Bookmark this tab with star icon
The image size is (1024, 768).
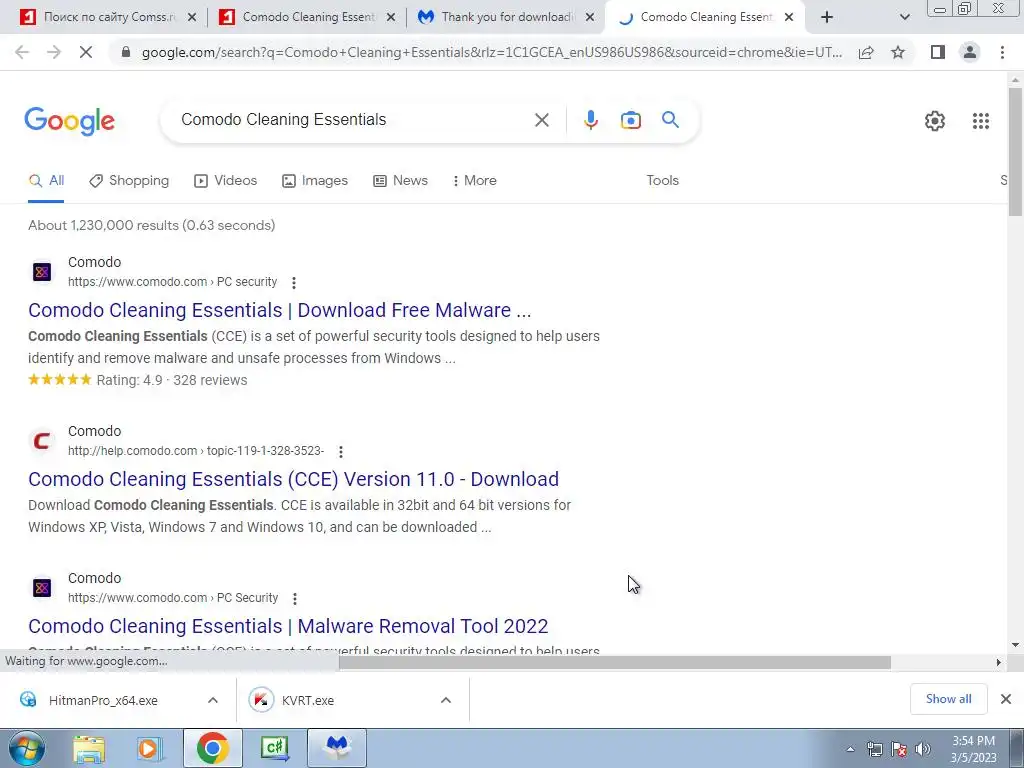point(898,52)
